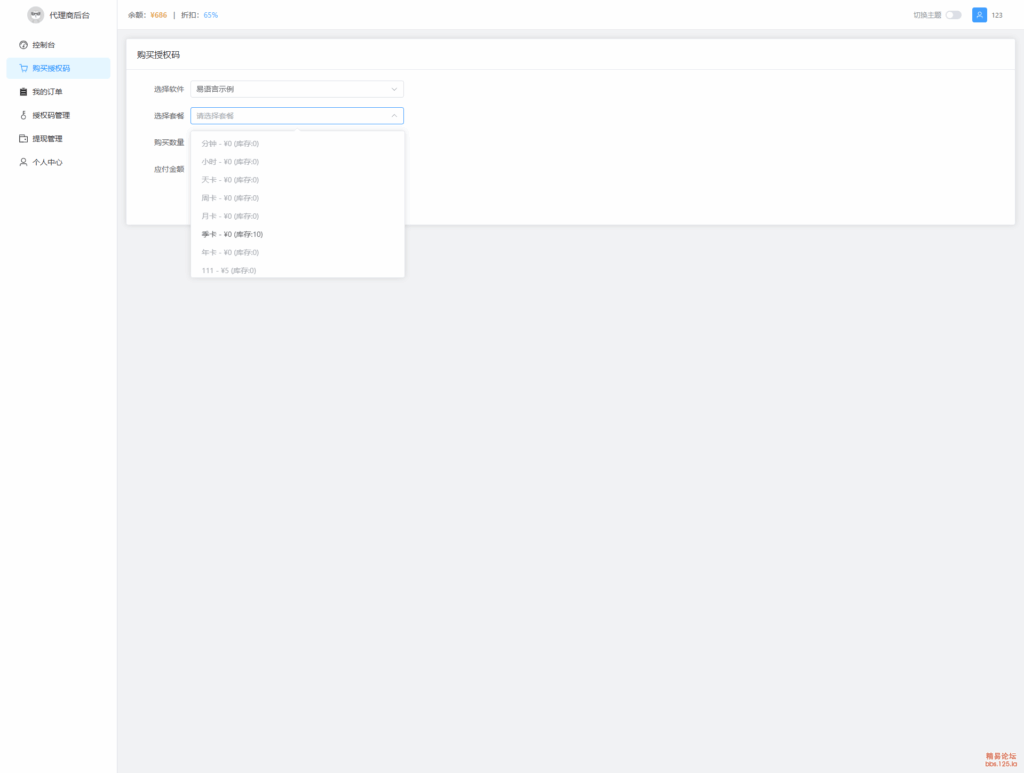Click the key icon beside 授权码管理

(23, 115)
